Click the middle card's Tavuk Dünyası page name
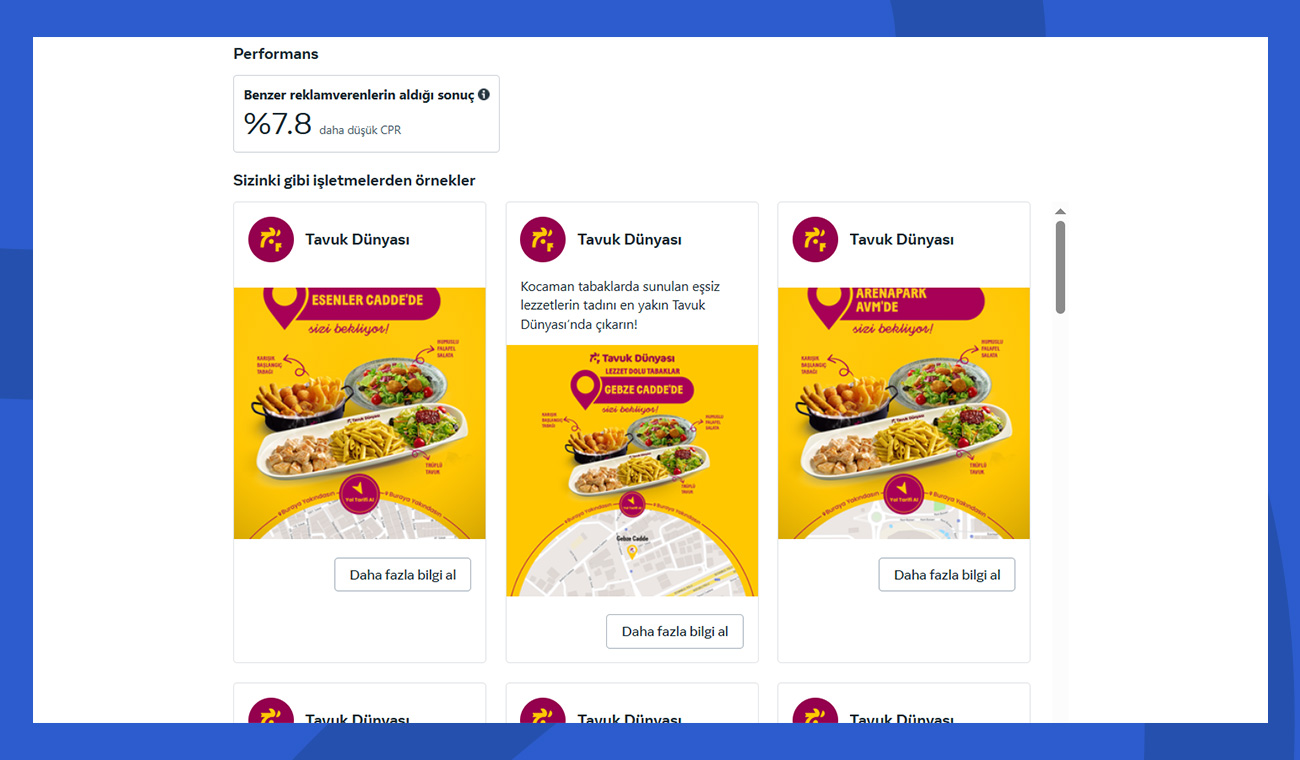Screen dimensions: 1300x760 coord(629,240)
